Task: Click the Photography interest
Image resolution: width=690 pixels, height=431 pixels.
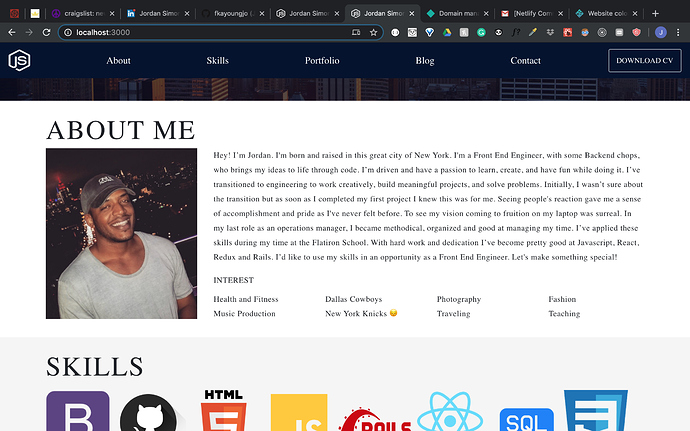Action: click(x=459, y=299)
